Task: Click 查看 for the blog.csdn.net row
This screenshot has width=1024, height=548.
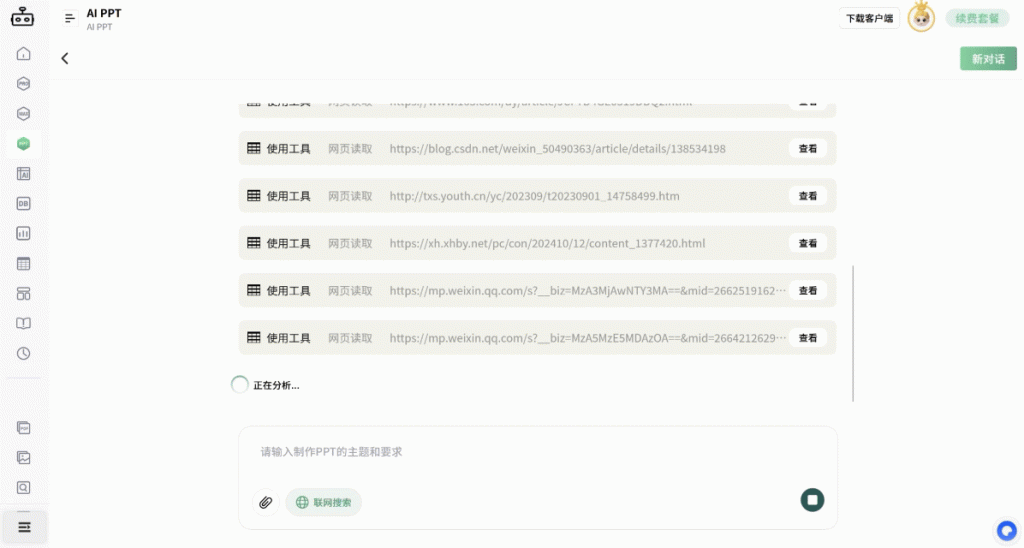Action: click(808, 148)
